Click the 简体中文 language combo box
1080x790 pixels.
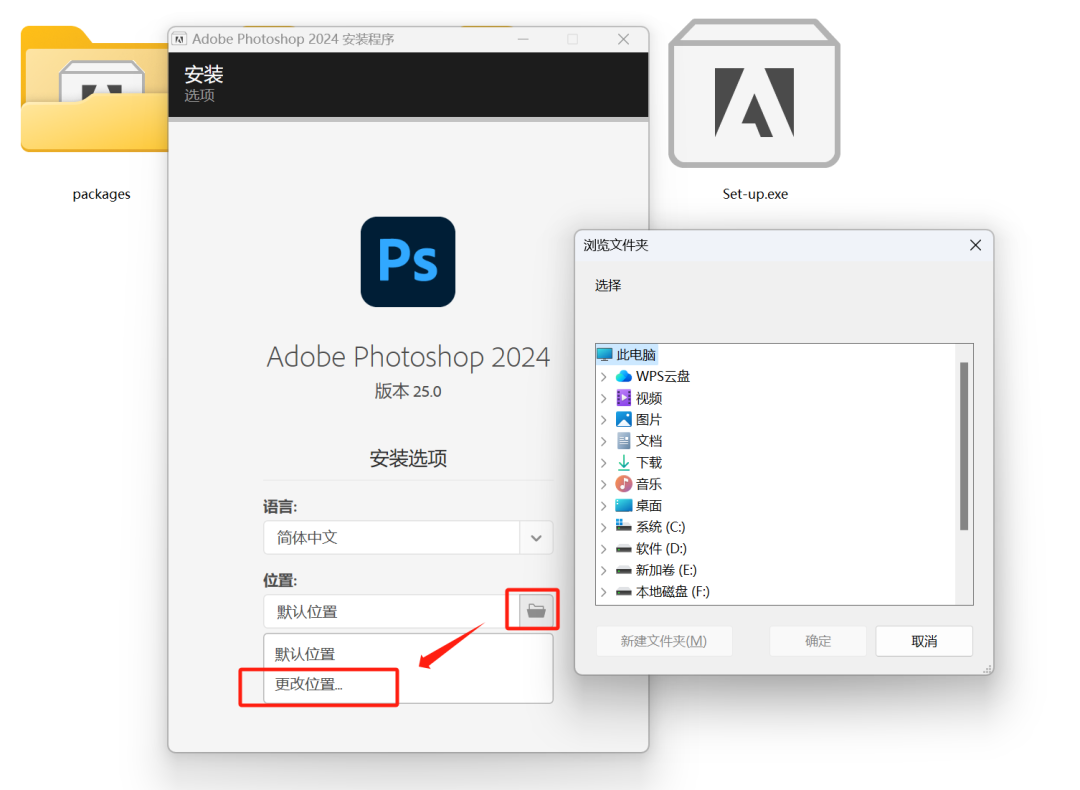tap(408, 538)
